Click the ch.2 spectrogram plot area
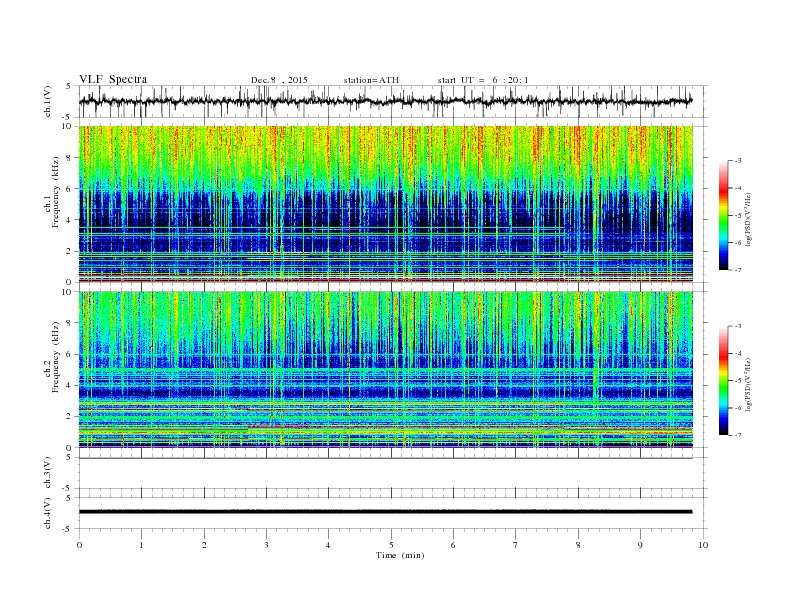This screenshot has height=612, width=792. click(x=385, y=369)
